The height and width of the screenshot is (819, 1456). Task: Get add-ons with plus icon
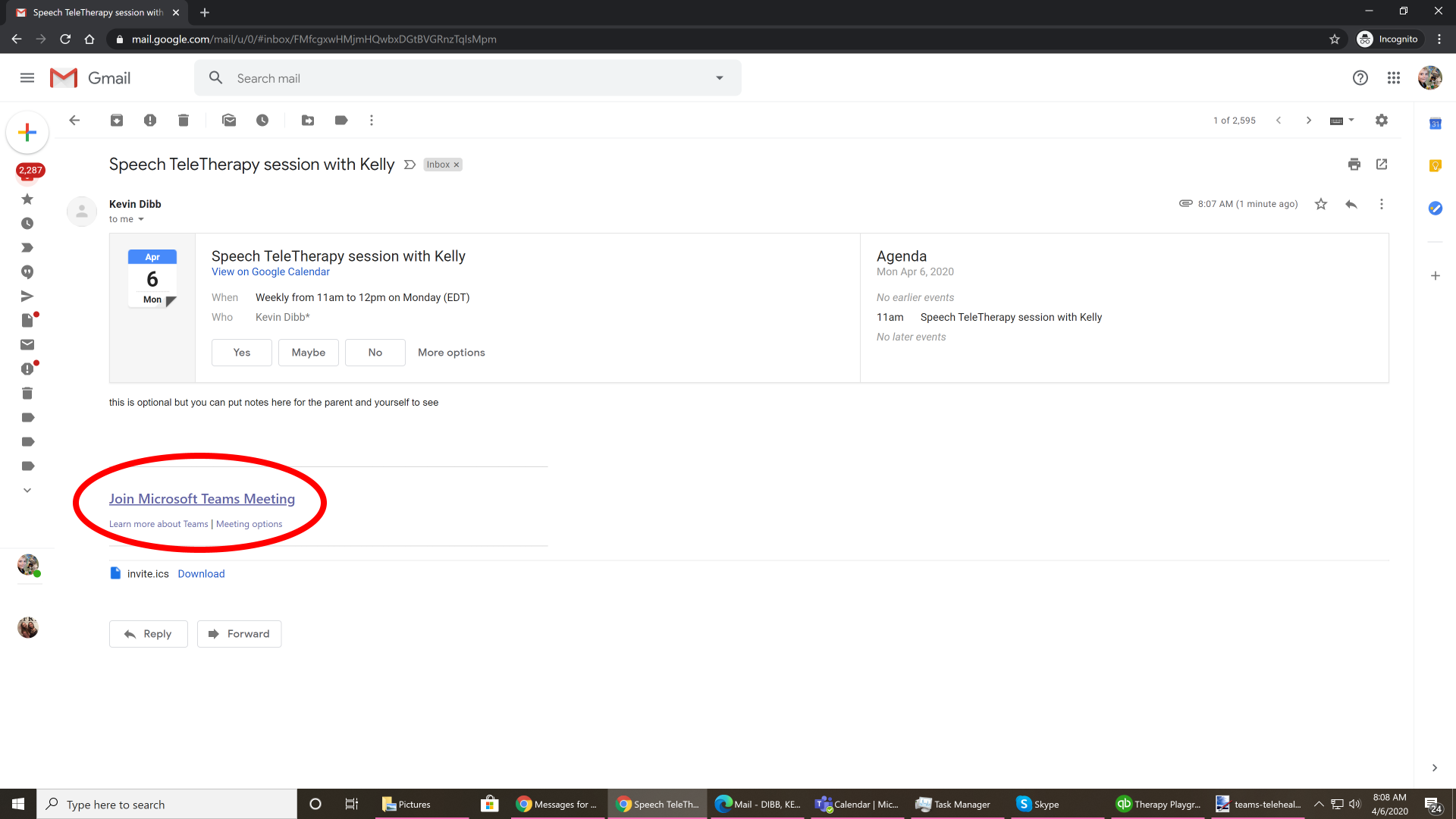click(x=1436, y=275)
